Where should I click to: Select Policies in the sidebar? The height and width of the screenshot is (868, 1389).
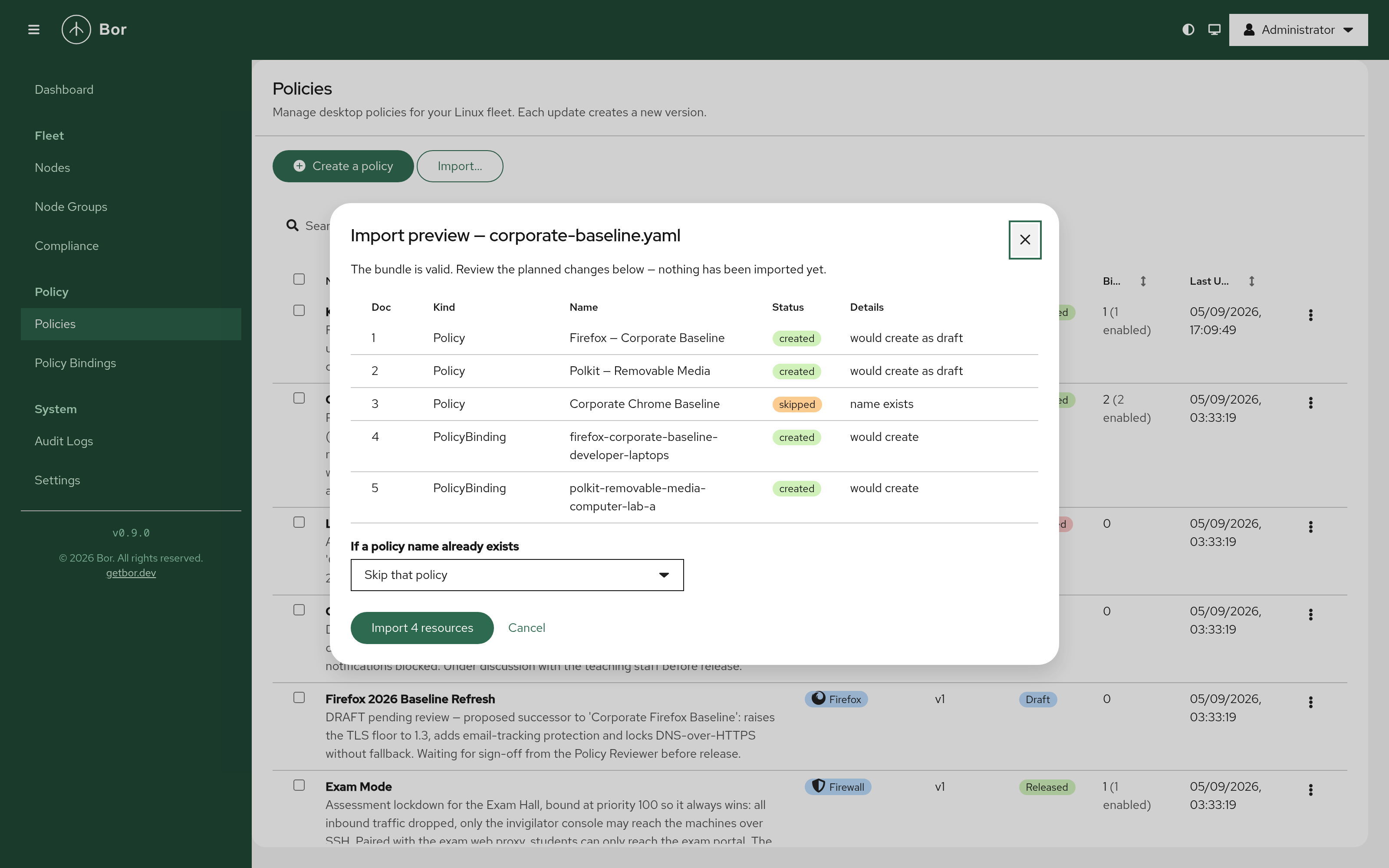click(x=131, y=324)
